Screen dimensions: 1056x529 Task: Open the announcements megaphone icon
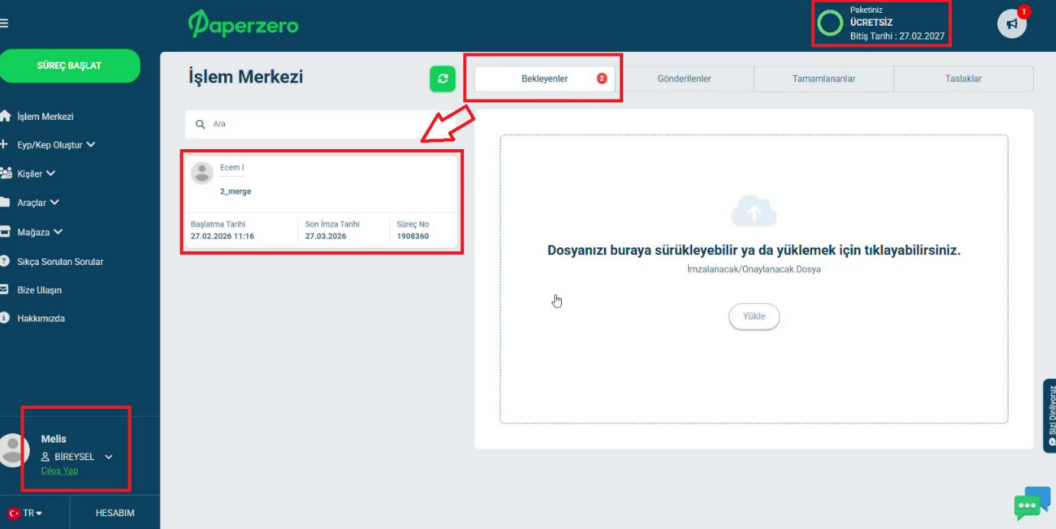1012,24
